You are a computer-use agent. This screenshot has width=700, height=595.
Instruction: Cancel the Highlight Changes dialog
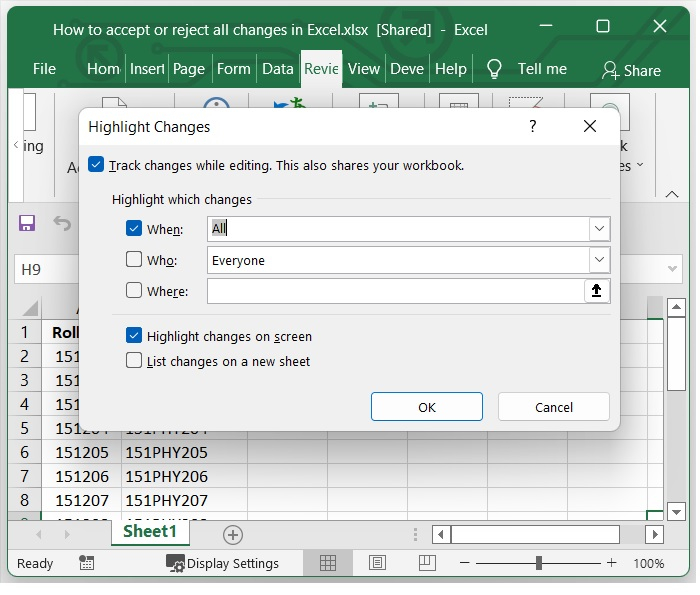click(x=553, y=407)
